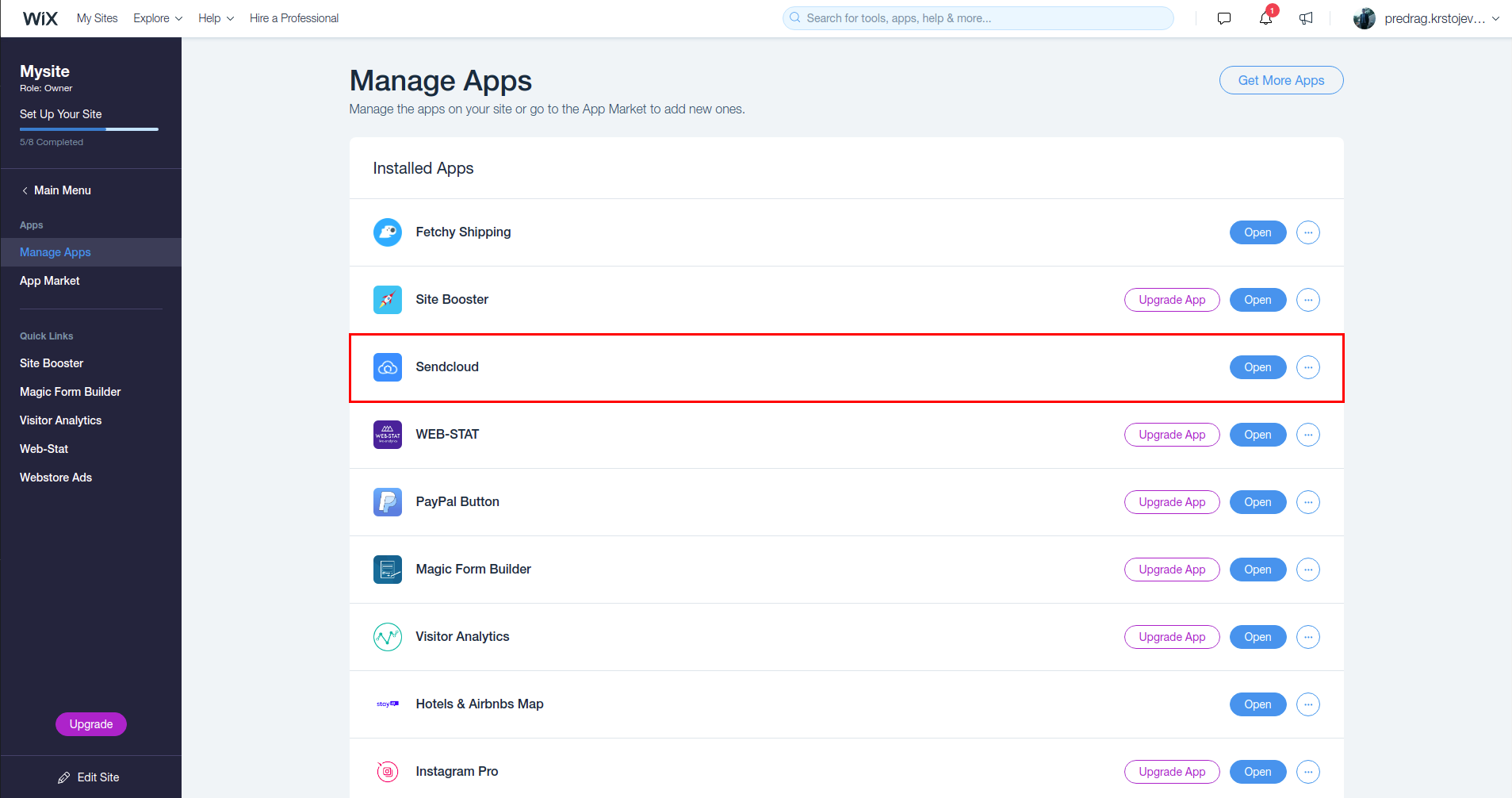Screen dimensions: 1512x798
Task: Expand the Explore dropdown menu
Action: [x=158, y=18]
